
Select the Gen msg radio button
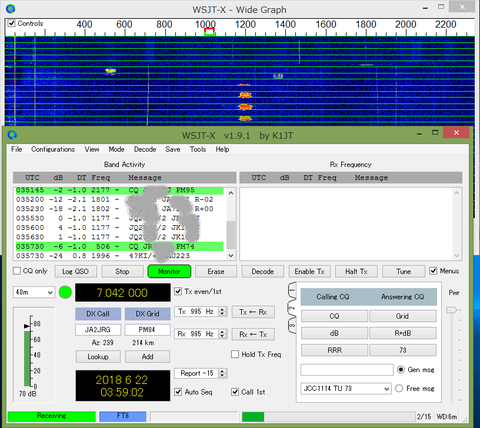coord(401,369)
